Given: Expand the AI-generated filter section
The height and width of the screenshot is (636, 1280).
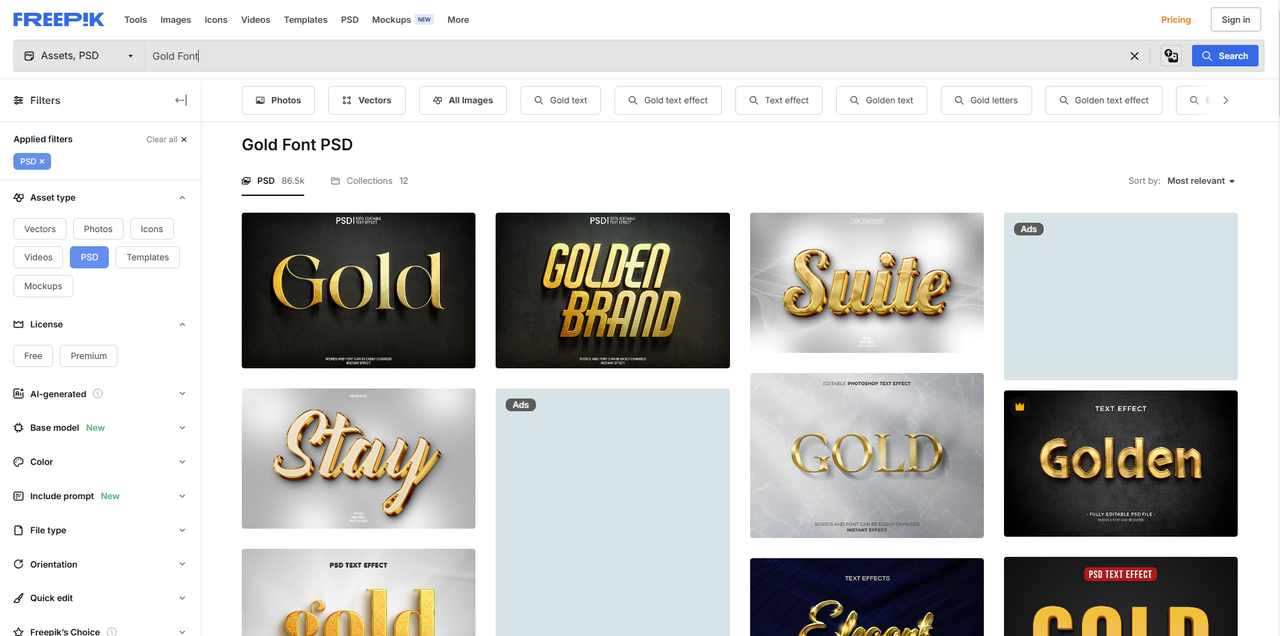Looking at the screenshot, I should pos(182,394).
